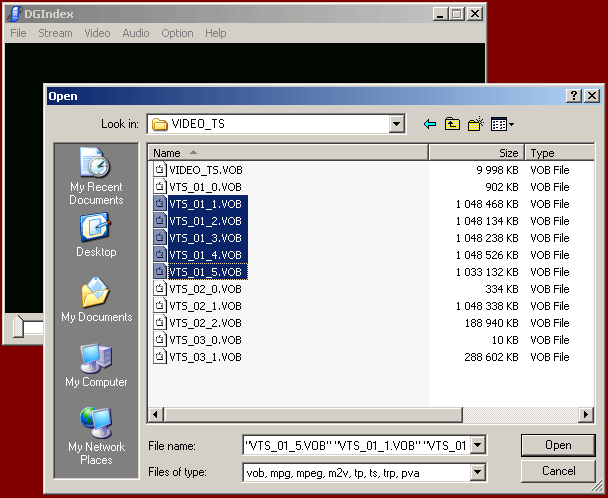Click file icon of VTS_01_5.VOB
Viewport: 608px width, 498px height.
pos(159,272)
